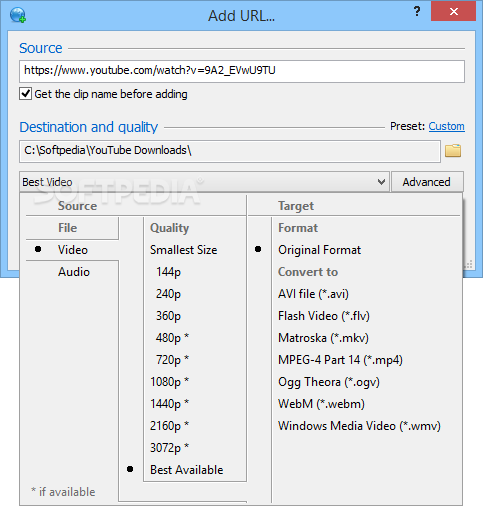Open the Advanced options button

427,182
